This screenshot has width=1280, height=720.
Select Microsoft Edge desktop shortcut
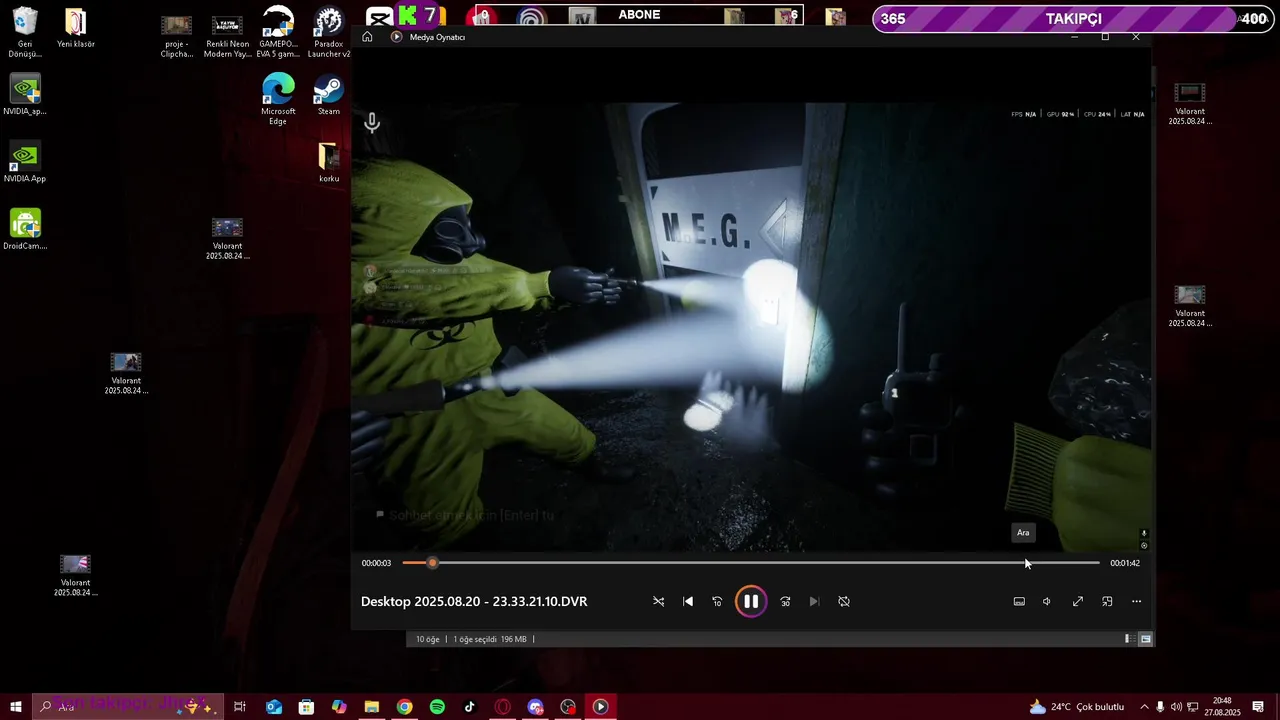tap(278, 99)
